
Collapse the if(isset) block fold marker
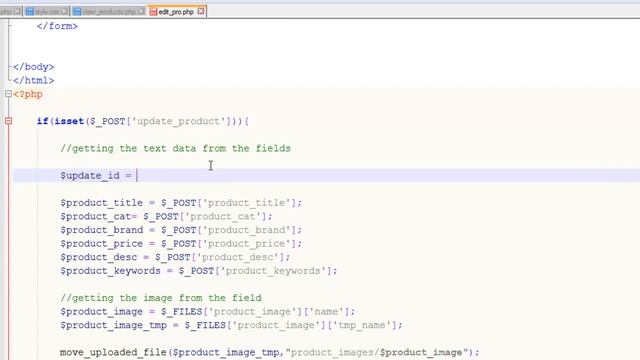[9, 121]
